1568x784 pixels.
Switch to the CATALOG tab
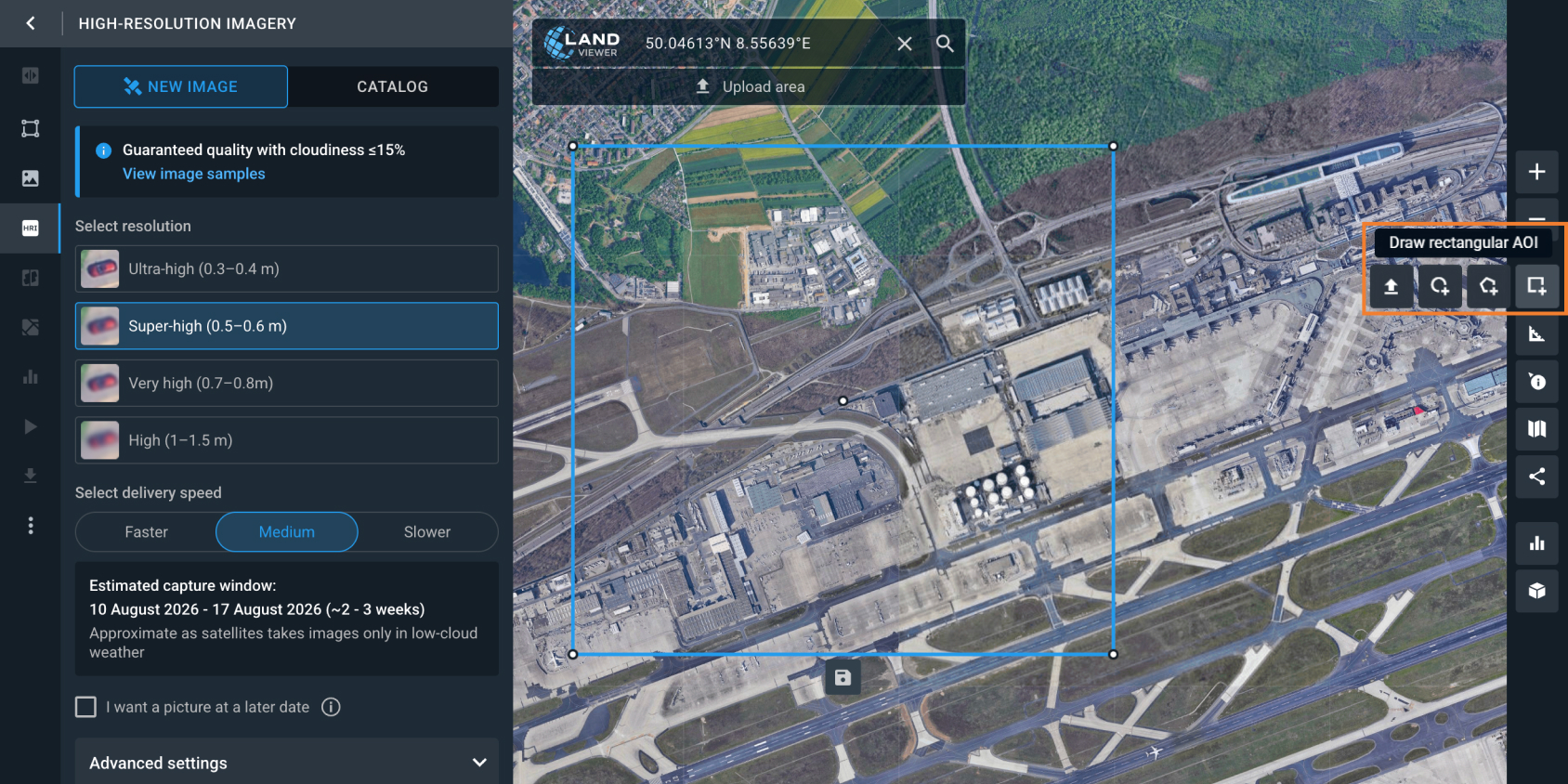393,86
